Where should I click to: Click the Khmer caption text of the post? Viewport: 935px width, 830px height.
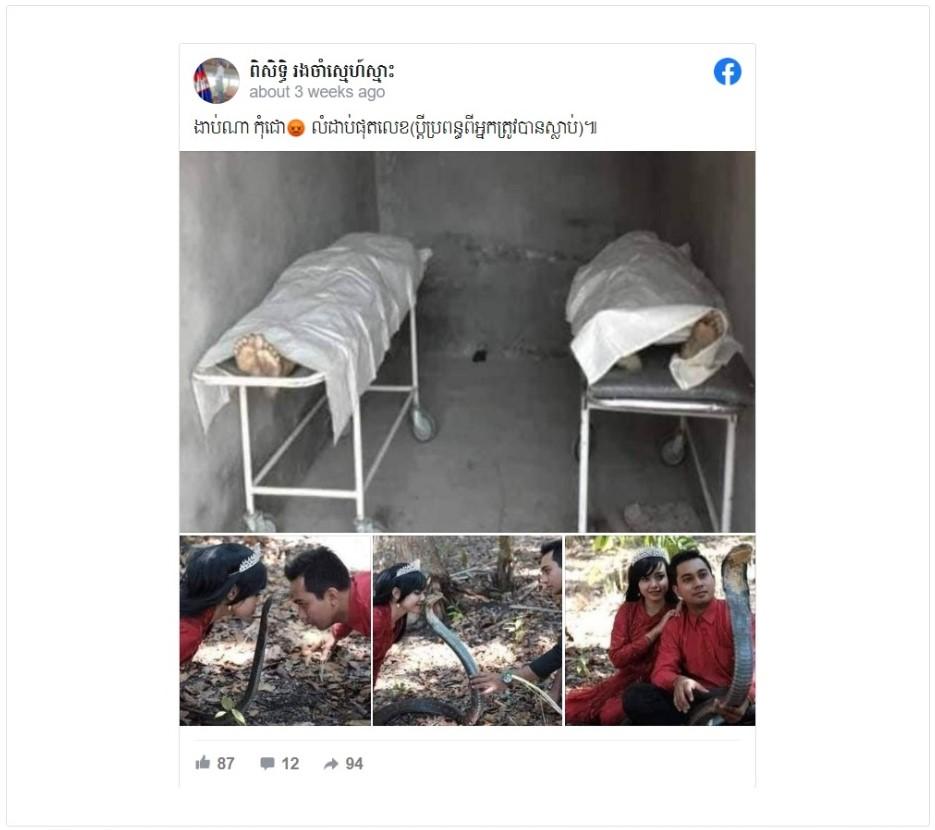pyautogui.click(x=395, y=127)
